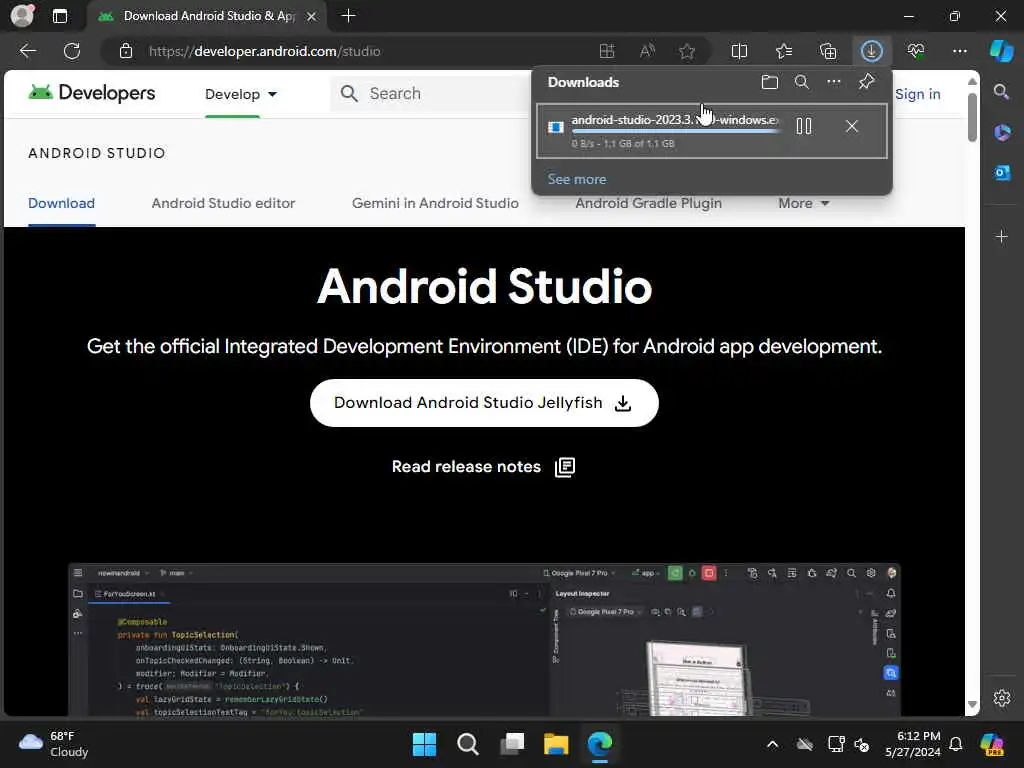Viewport: 1024px width, 768px height.
Task: Open Windows taskbar search
Action: click(x=468, y=744)
